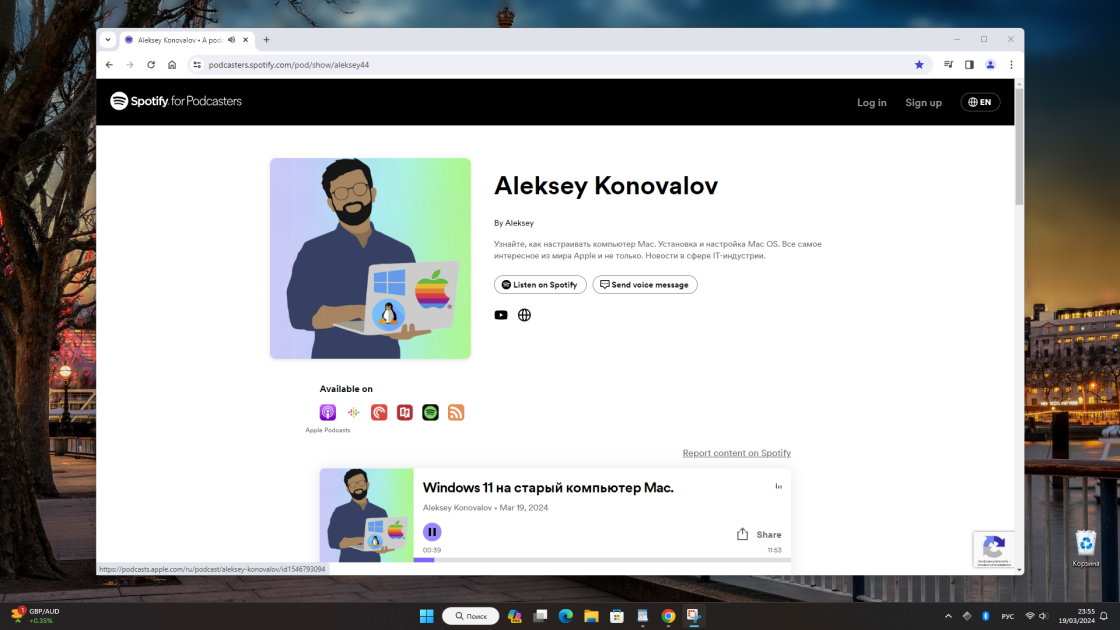Click the reCAPTCHA badge
The height and width of the screenshot is (630, 1120).
[993, 549]
